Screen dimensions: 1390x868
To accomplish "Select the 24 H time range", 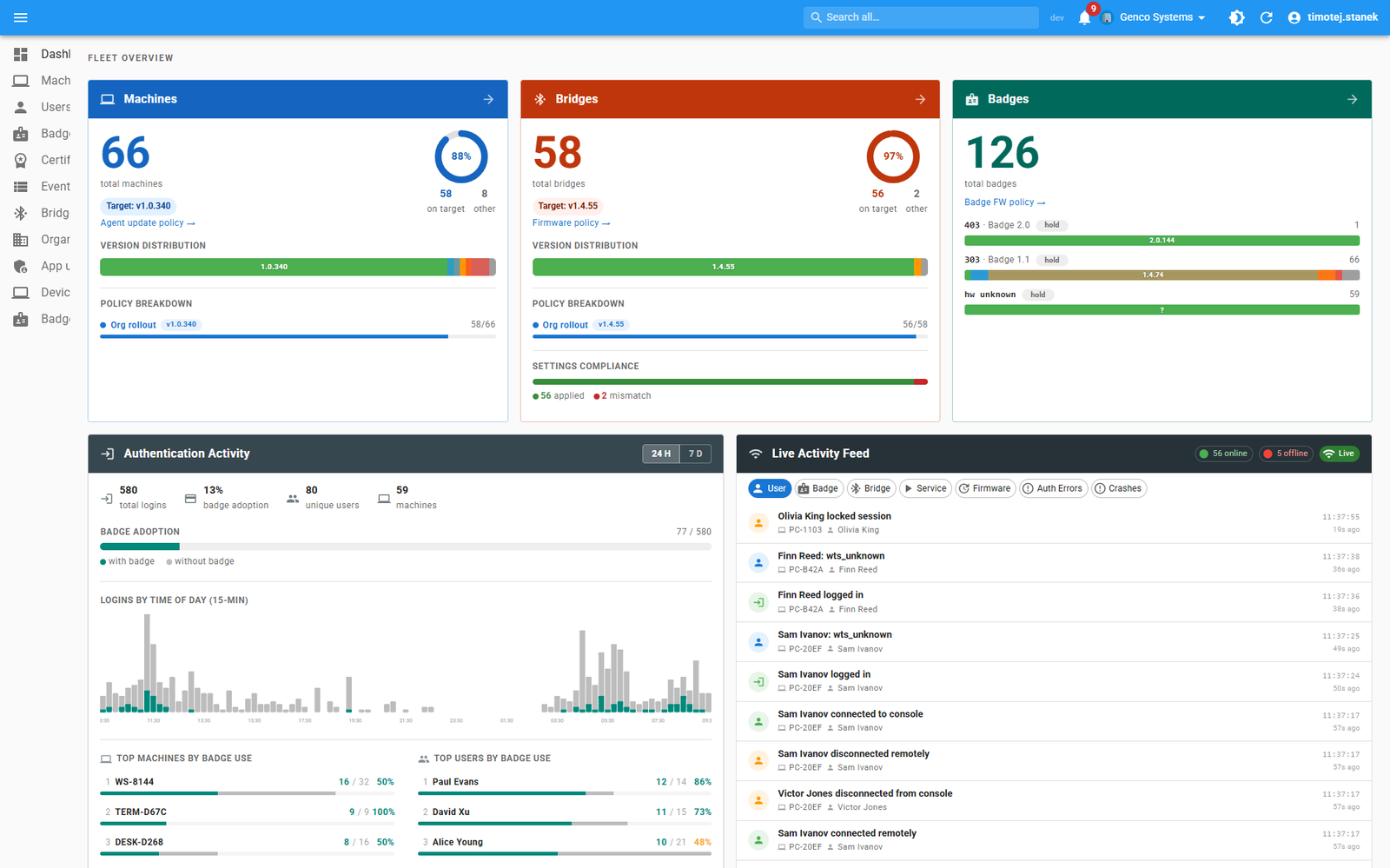I will pyautogui.click(x=661, y=454).
